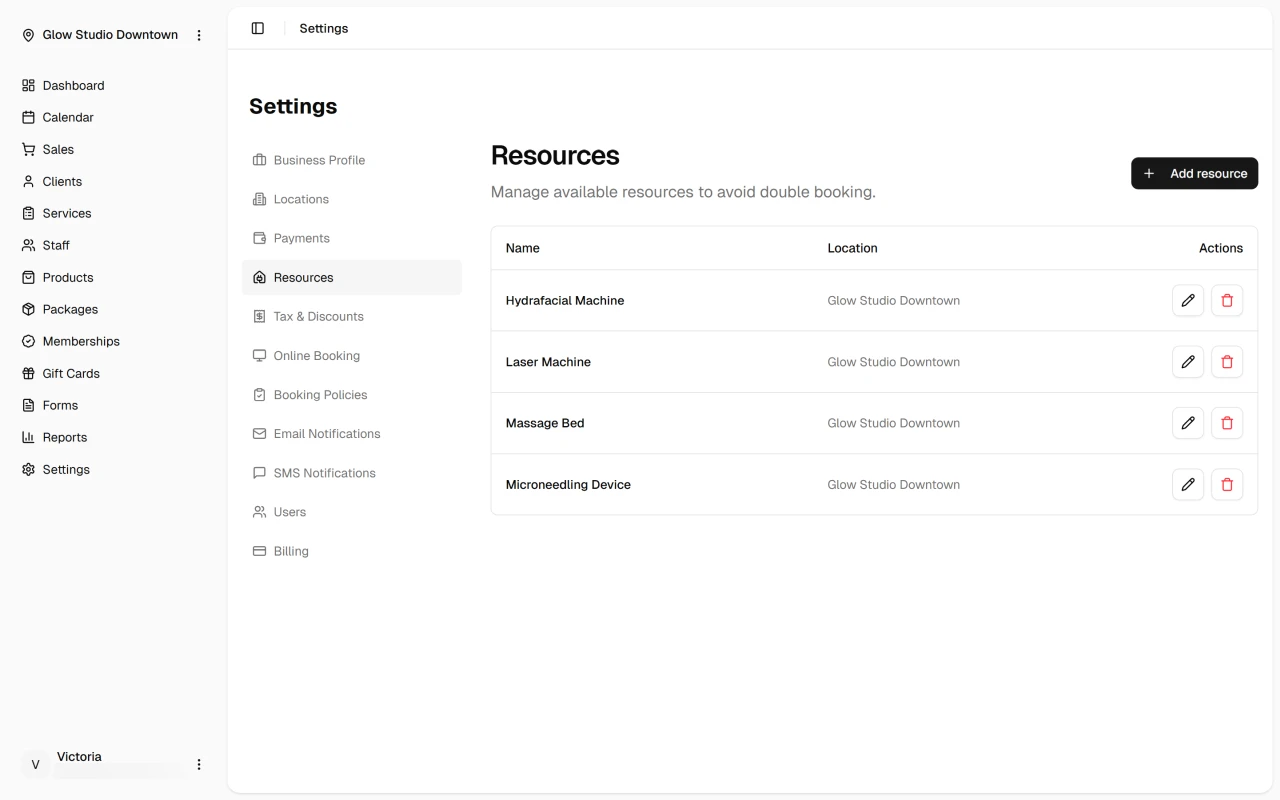The height and width of the screenshot is (800, 1280).
Task: Open the Billing settings section
Action: [x=352, y=550]
